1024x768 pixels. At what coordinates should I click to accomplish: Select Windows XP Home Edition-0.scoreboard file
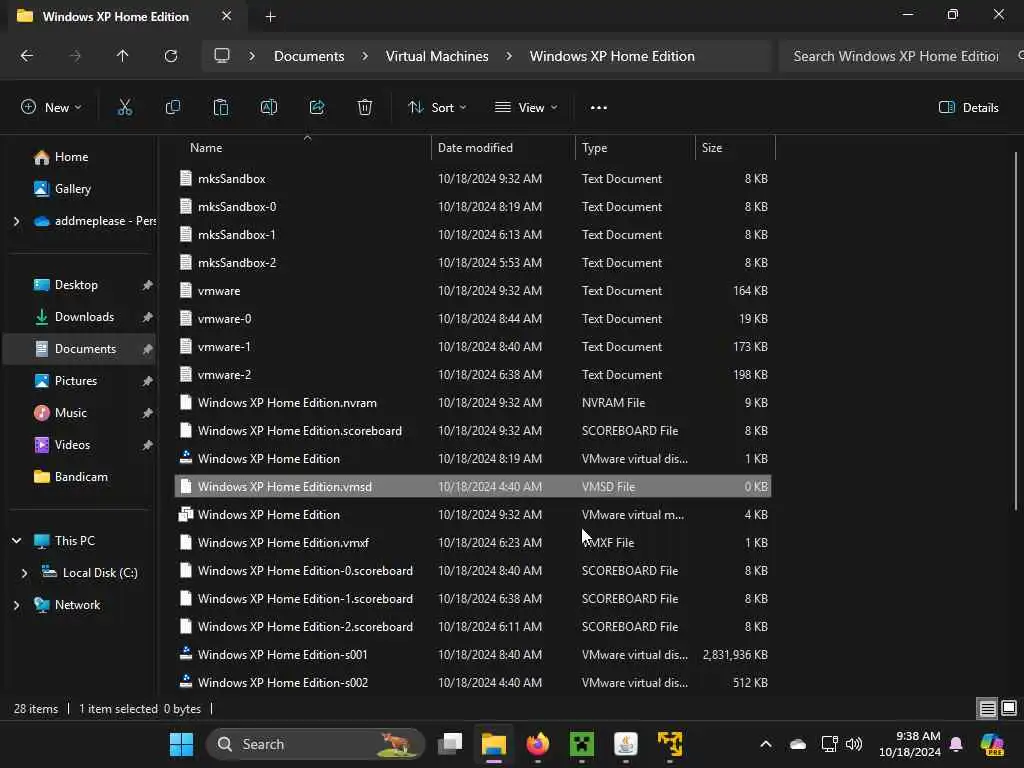pos(473,571)
